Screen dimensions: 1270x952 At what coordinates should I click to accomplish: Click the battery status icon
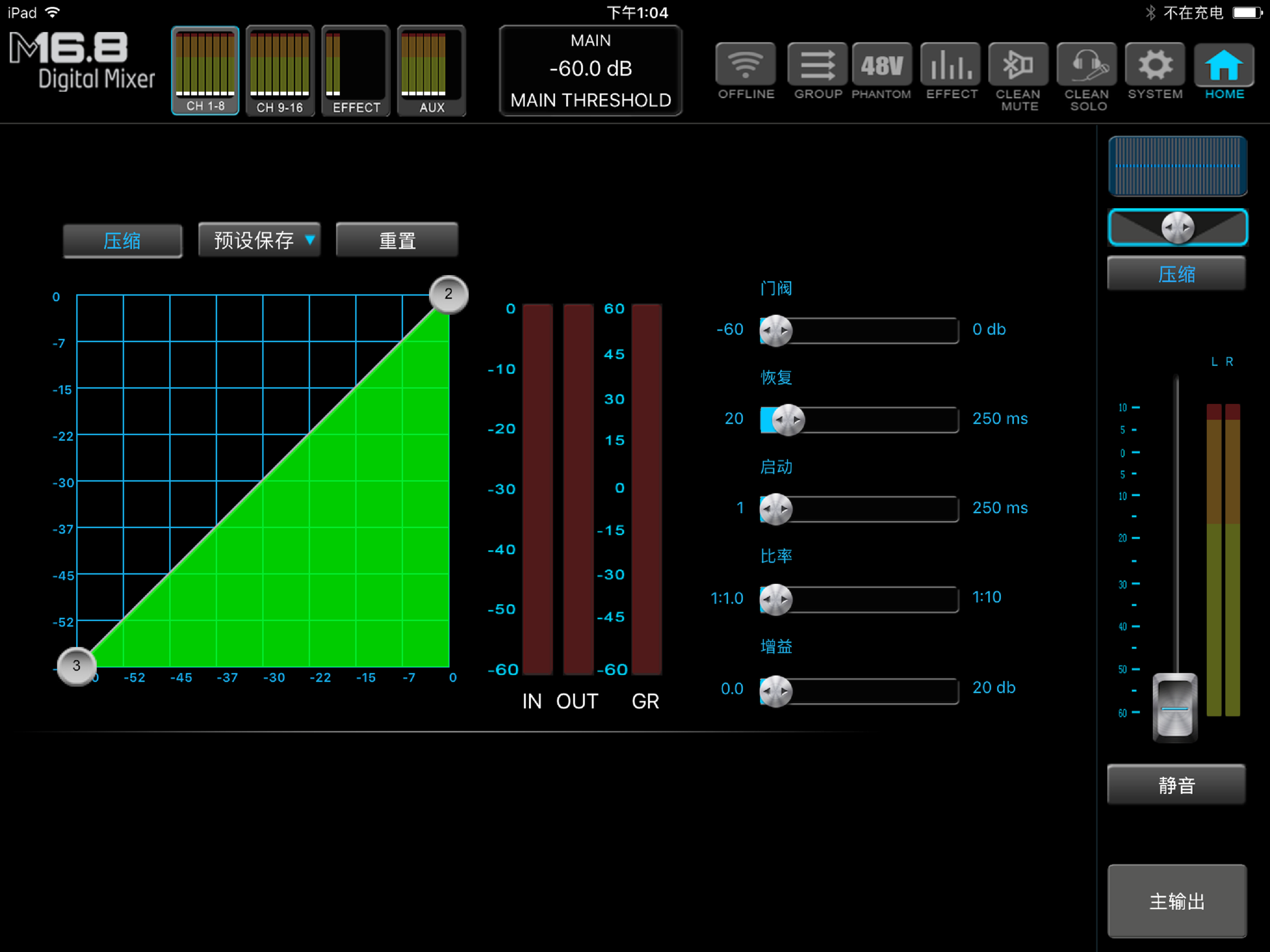pyautogui.click(x=1247, y=13)
